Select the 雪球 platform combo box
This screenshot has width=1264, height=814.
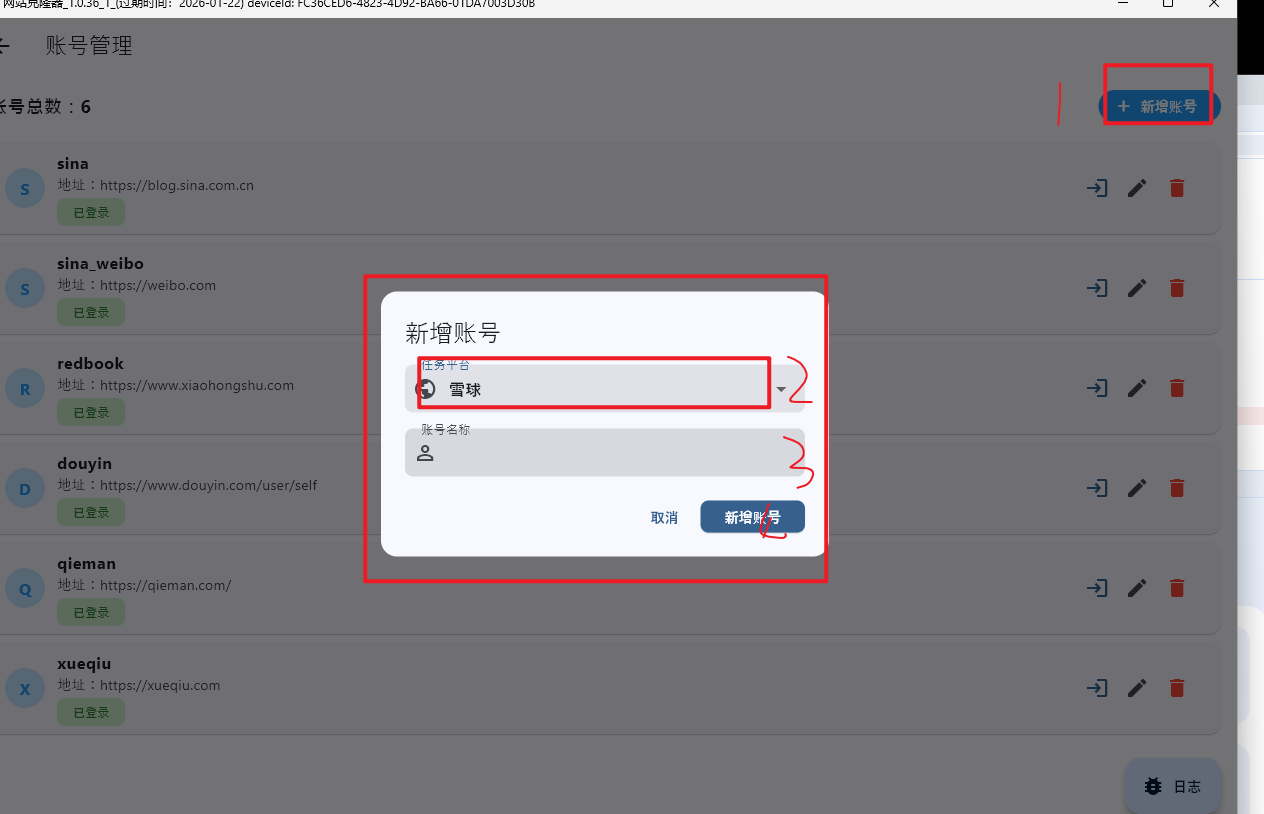[x=605, y=388]
